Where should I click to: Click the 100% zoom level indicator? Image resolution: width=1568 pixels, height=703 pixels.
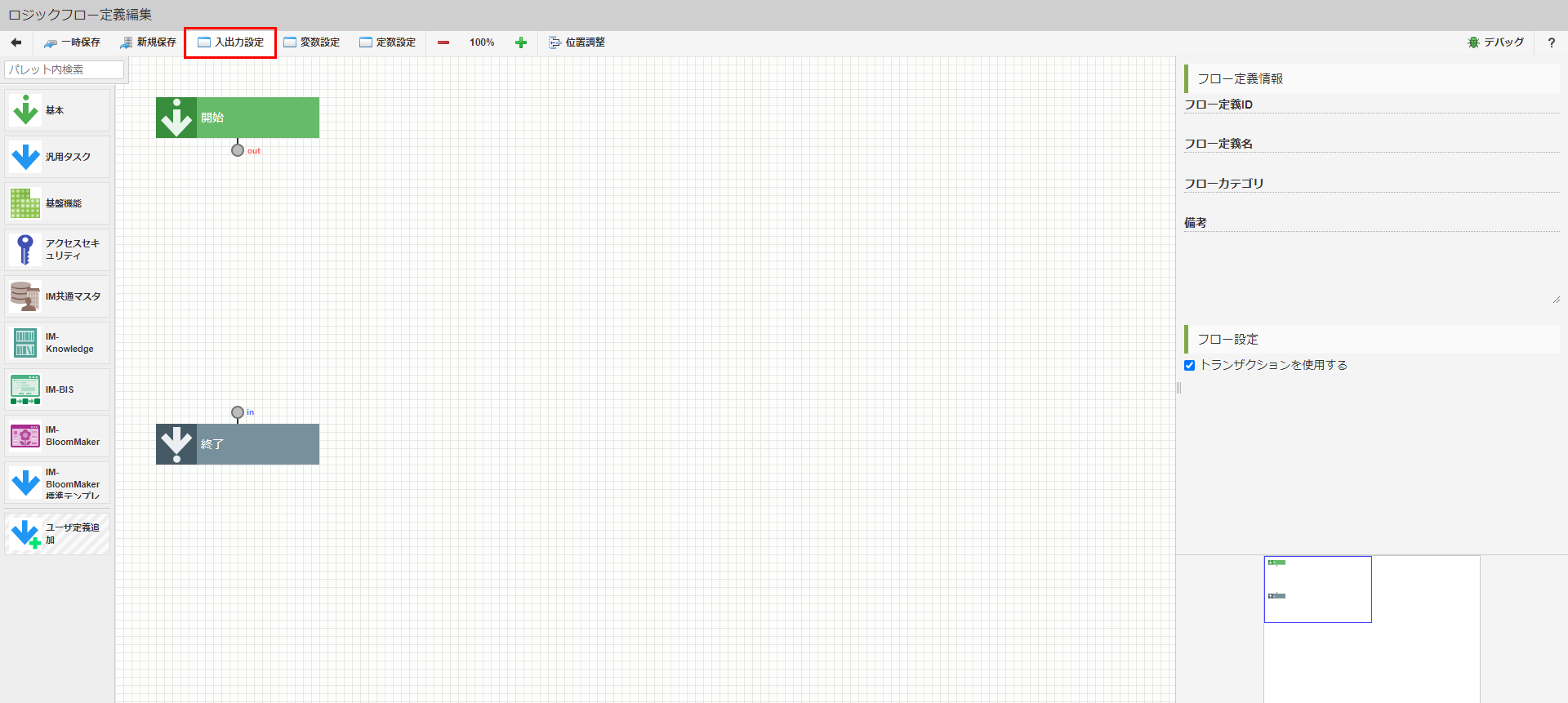click(x=482, y=42)
